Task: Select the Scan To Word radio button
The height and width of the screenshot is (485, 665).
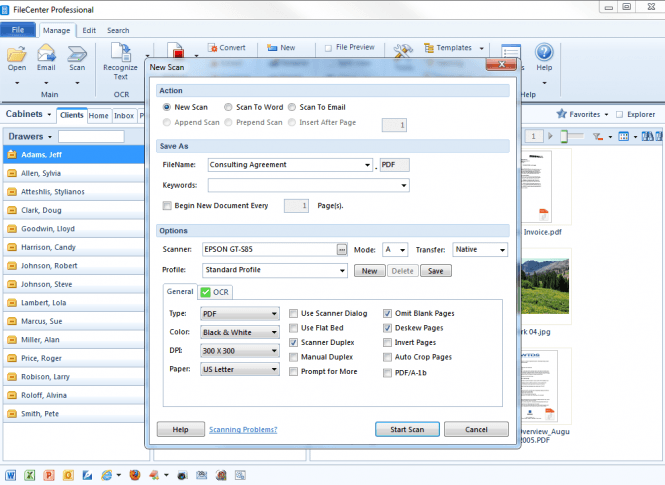Action: tap(228, 107)
